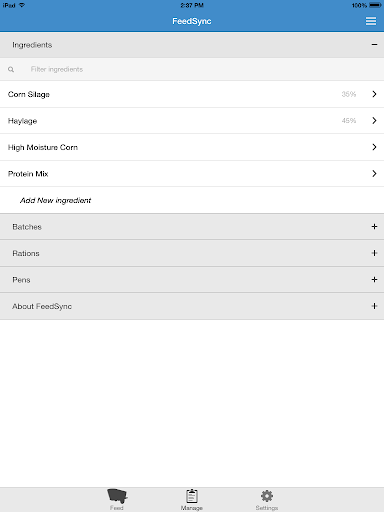Screen dimensions: 384x512
Task: Click Add New ingredient link
Action: [x=55, y=200]
